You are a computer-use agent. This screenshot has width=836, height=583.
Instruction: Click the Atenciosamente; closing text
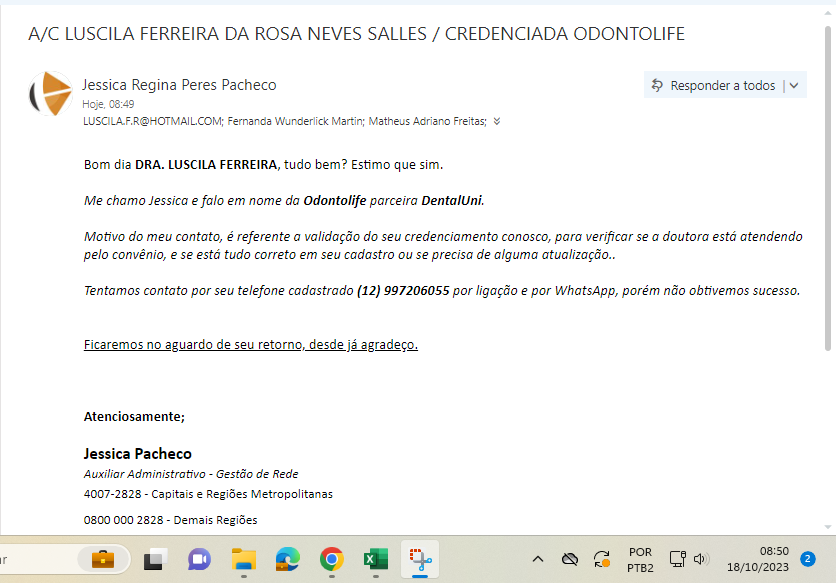click(x=134, y=417)
